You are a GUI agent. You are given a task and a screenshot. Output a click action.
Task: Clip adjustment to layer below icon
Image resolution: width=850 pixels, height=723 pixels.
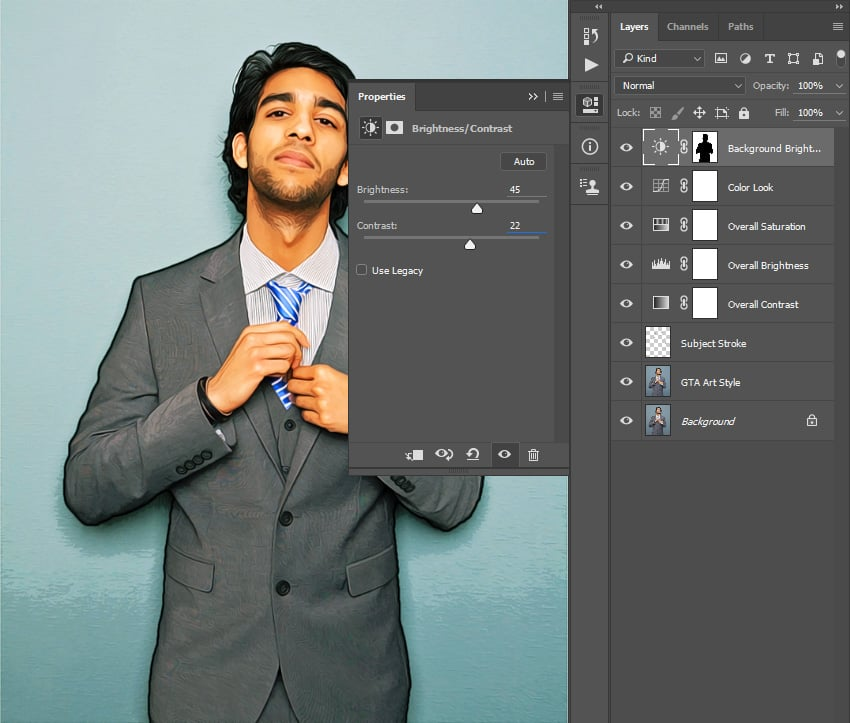pos(415,455)
